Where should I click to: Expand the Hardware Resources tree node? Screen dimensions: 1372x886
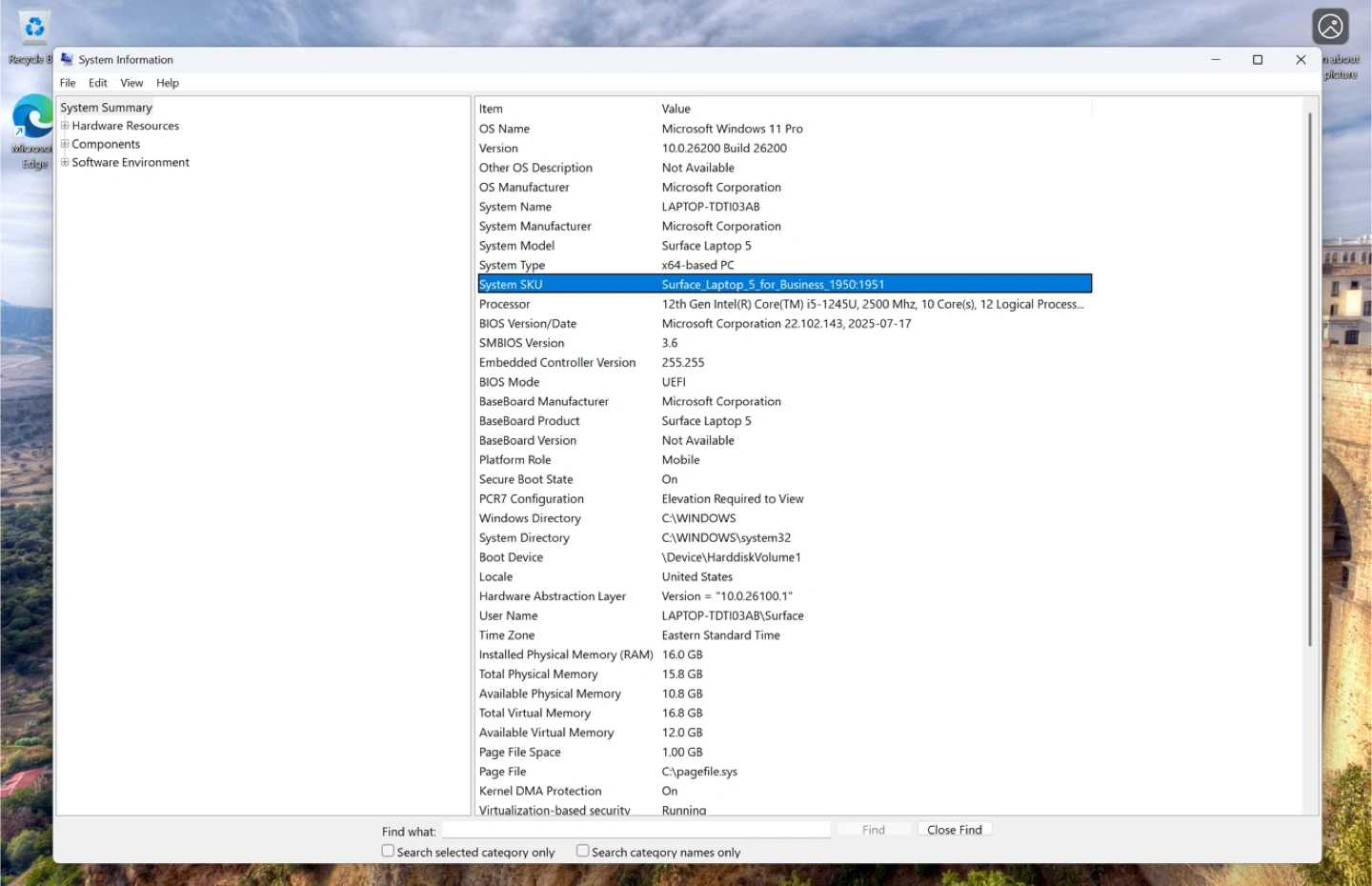coord(65,126)
